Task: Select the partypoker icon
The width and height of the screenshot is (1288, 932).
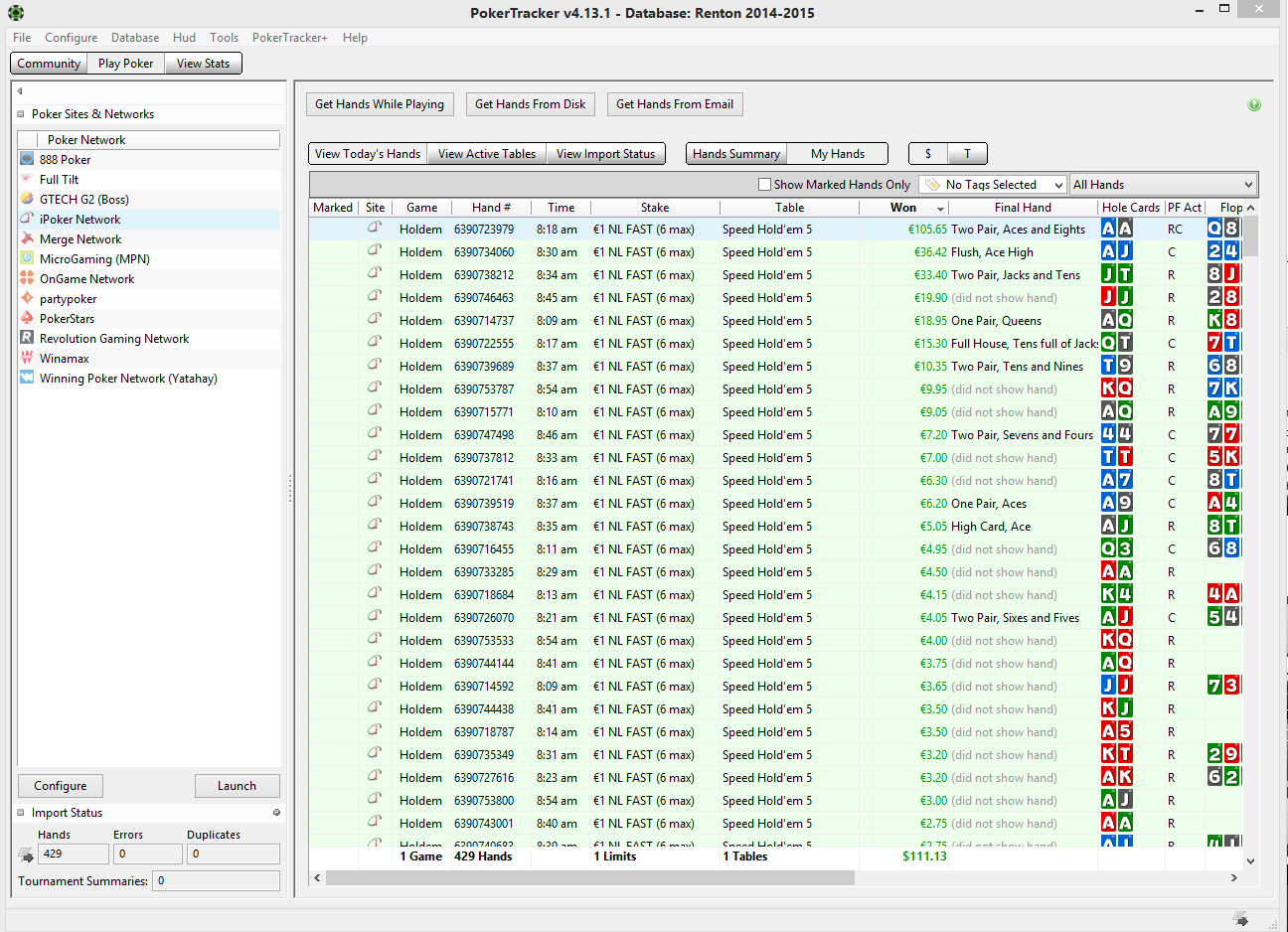Action: coord(27,298)
